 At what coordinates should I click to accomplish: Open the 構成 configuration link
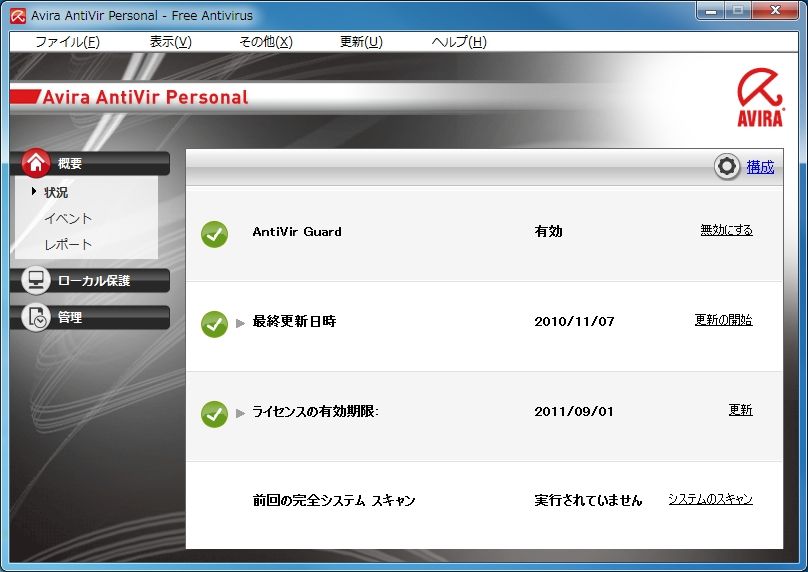pyautogui.click(x=761, y=166)
